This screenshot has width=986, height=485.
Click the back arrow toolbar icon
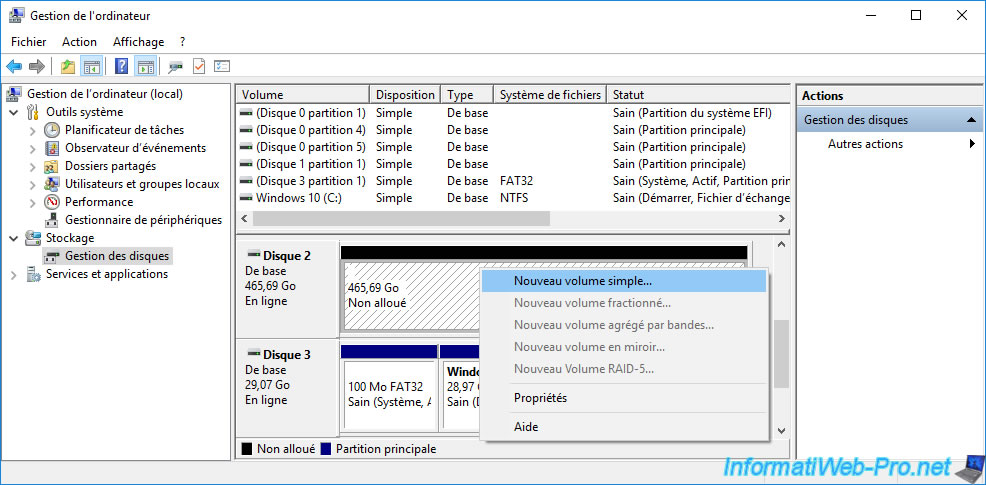[14, 67]
